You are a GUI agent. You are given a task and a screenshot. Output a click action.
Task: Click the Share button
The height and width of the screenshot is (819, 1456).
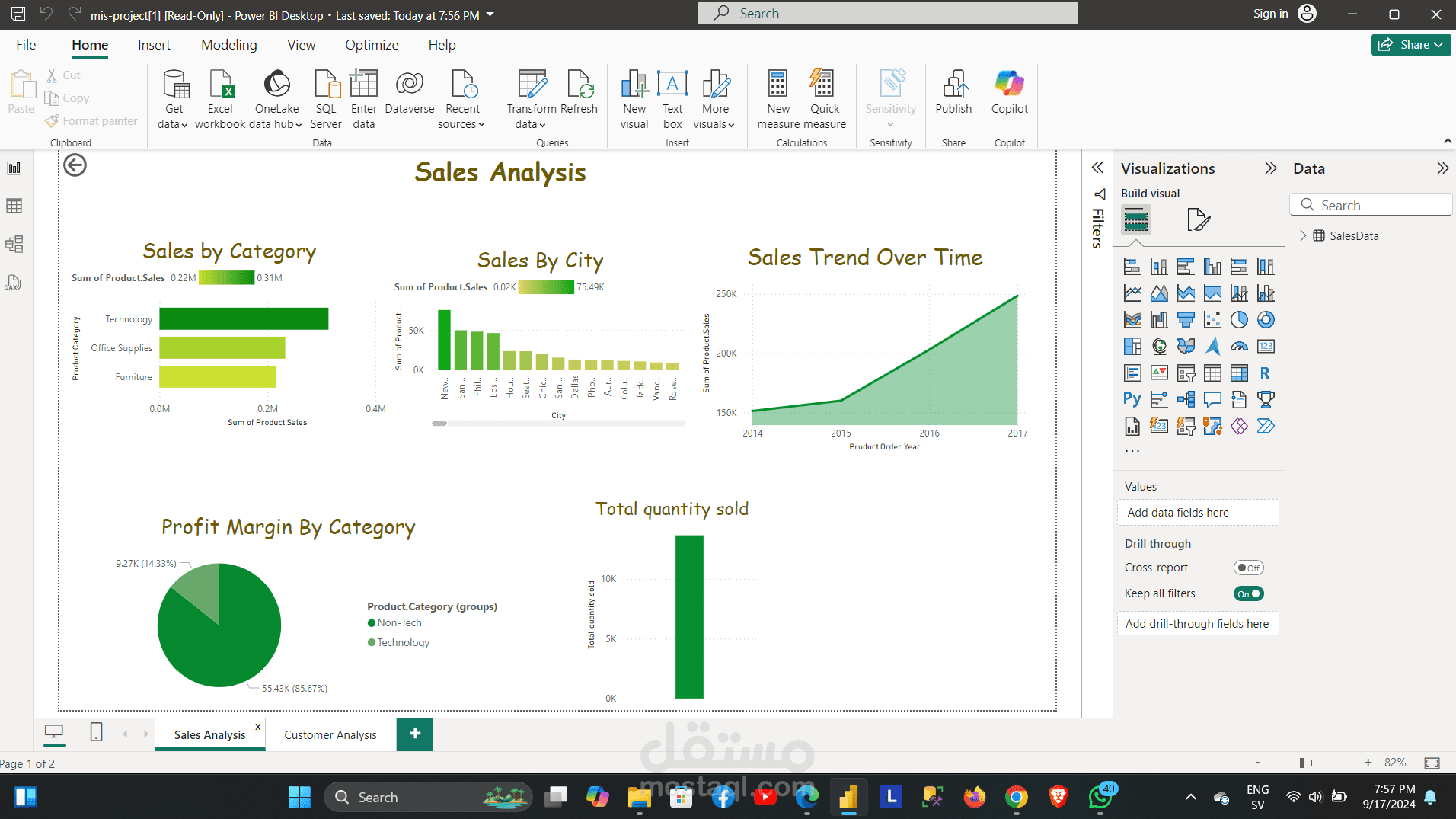pyautogui.click(x=1411, y=45)
